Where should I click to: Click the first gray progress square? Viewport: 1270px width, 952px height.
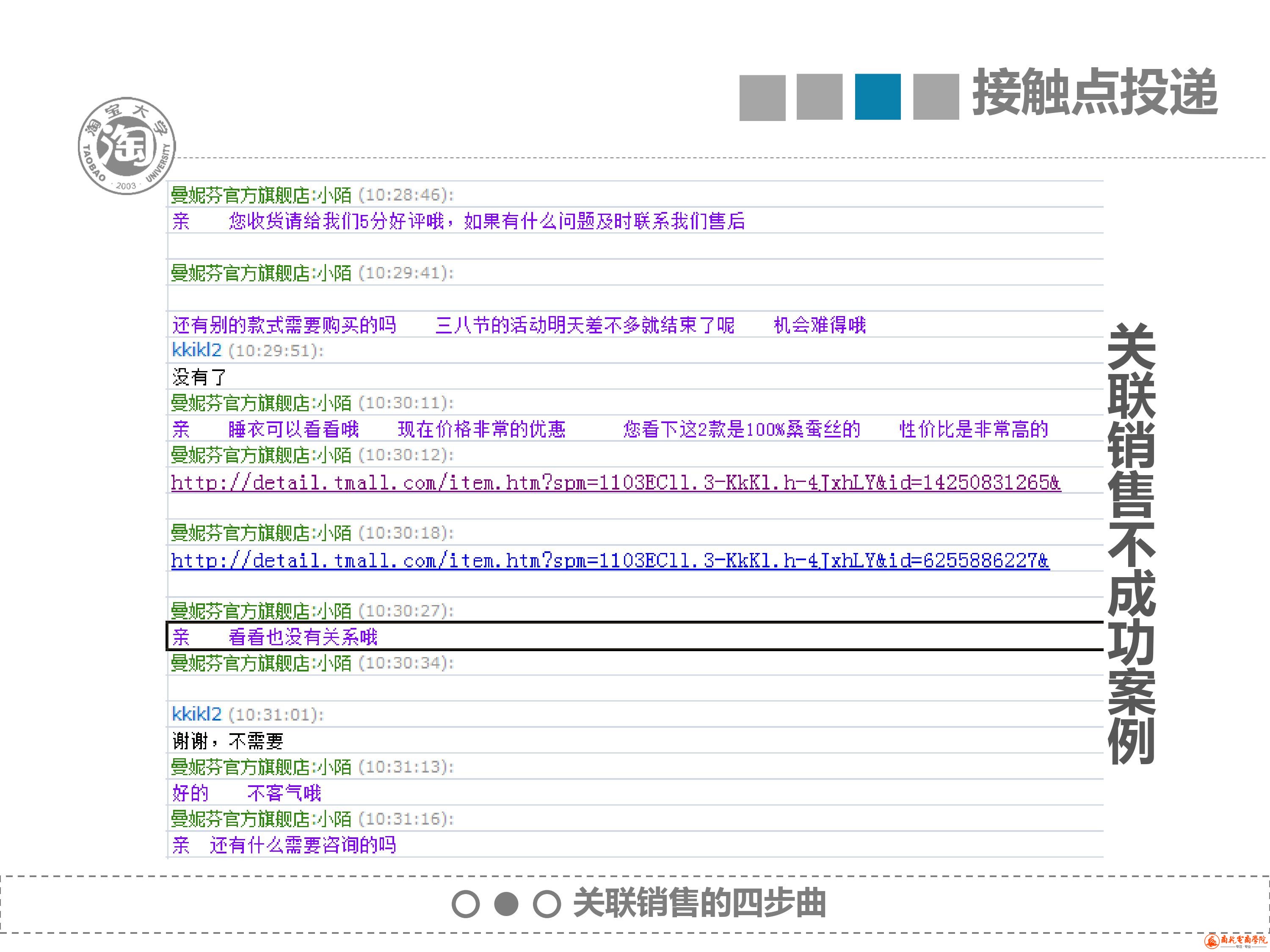click(x=762, y=98)
